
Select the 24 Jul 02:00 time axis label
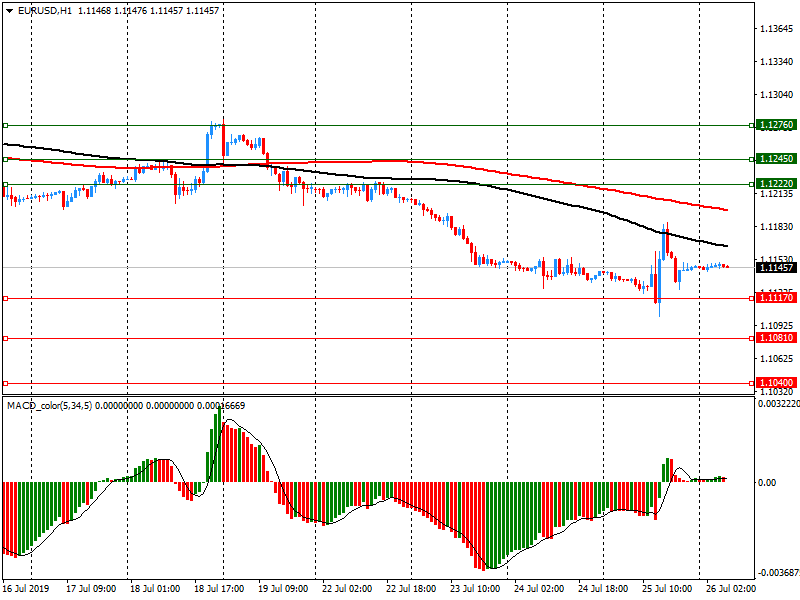point(539,589)
